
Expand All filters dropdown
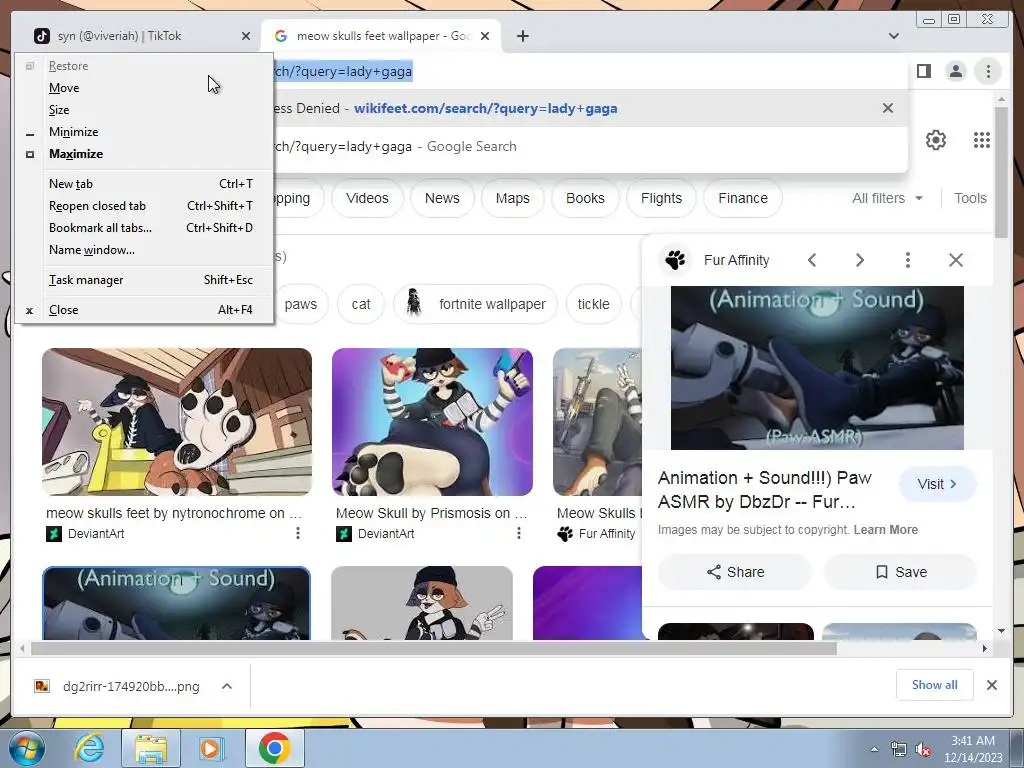pyautogui.click(x=887, y=198)
